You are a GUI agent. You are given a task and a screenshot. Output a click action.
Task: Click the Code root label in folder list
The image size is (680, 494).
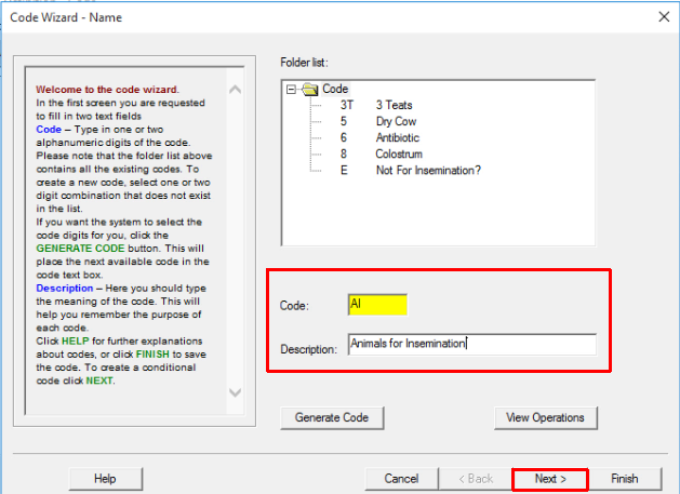pyautogui.click(x=335, y=89)
